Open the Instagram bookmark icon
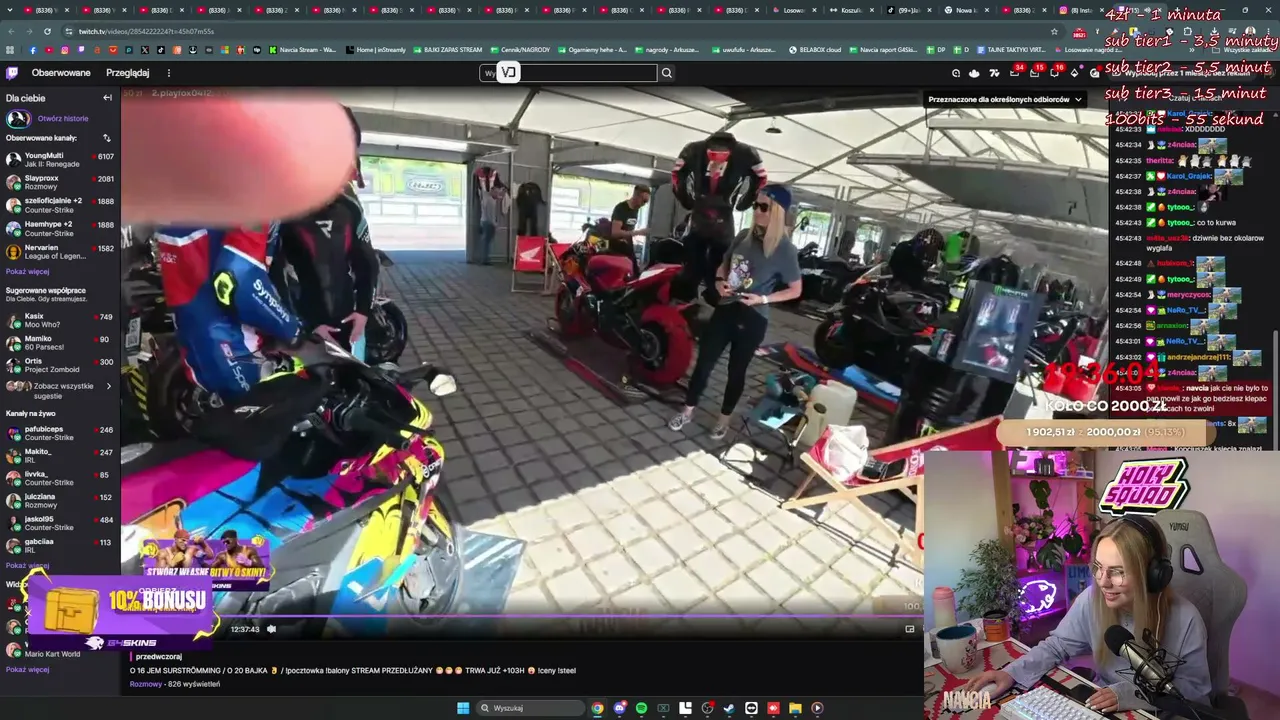Viewport: 1280px width, 720px height. (65, 50)
